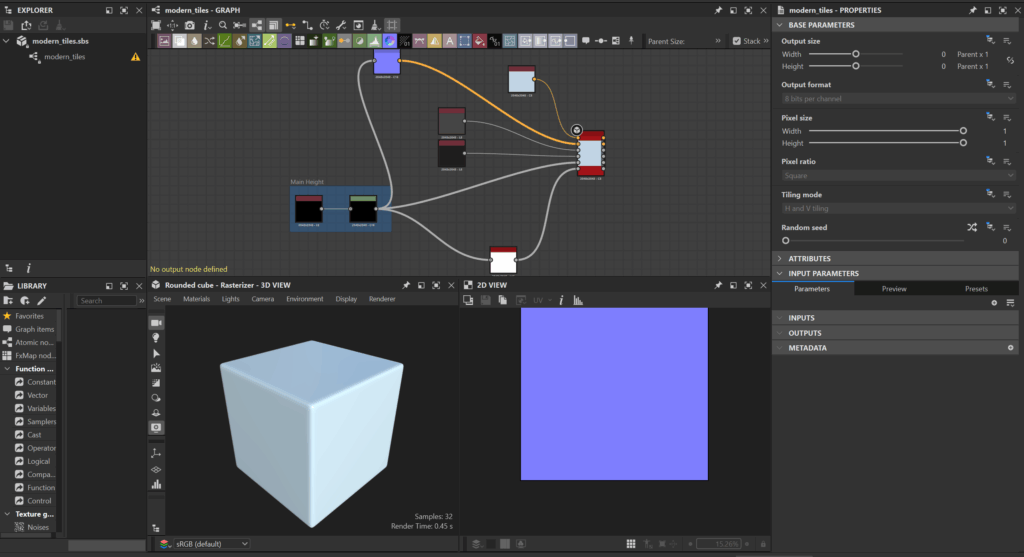This screenshot has height=557, width=1024.
Task: Toggle the Stack checkbox in the graph toolbar
Action: [737, 41]
